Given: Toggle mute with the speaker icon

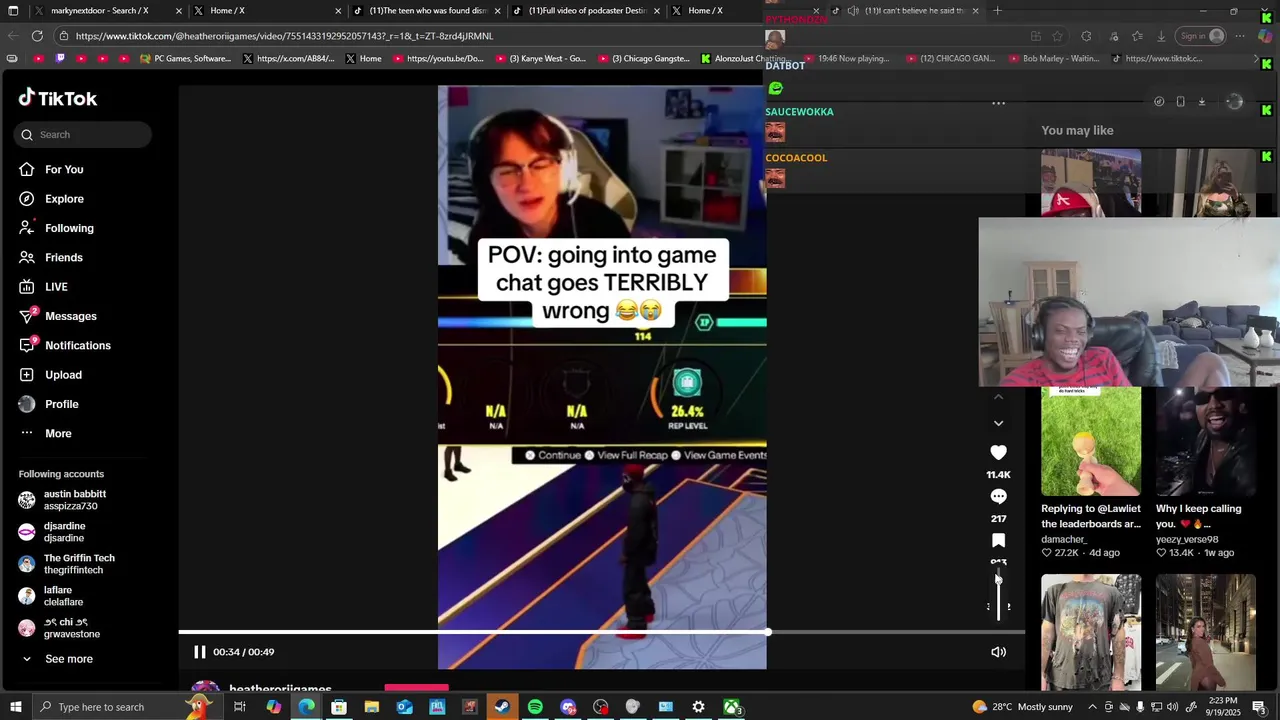Looking at the screenshot, I should click(x=998, y=652).
